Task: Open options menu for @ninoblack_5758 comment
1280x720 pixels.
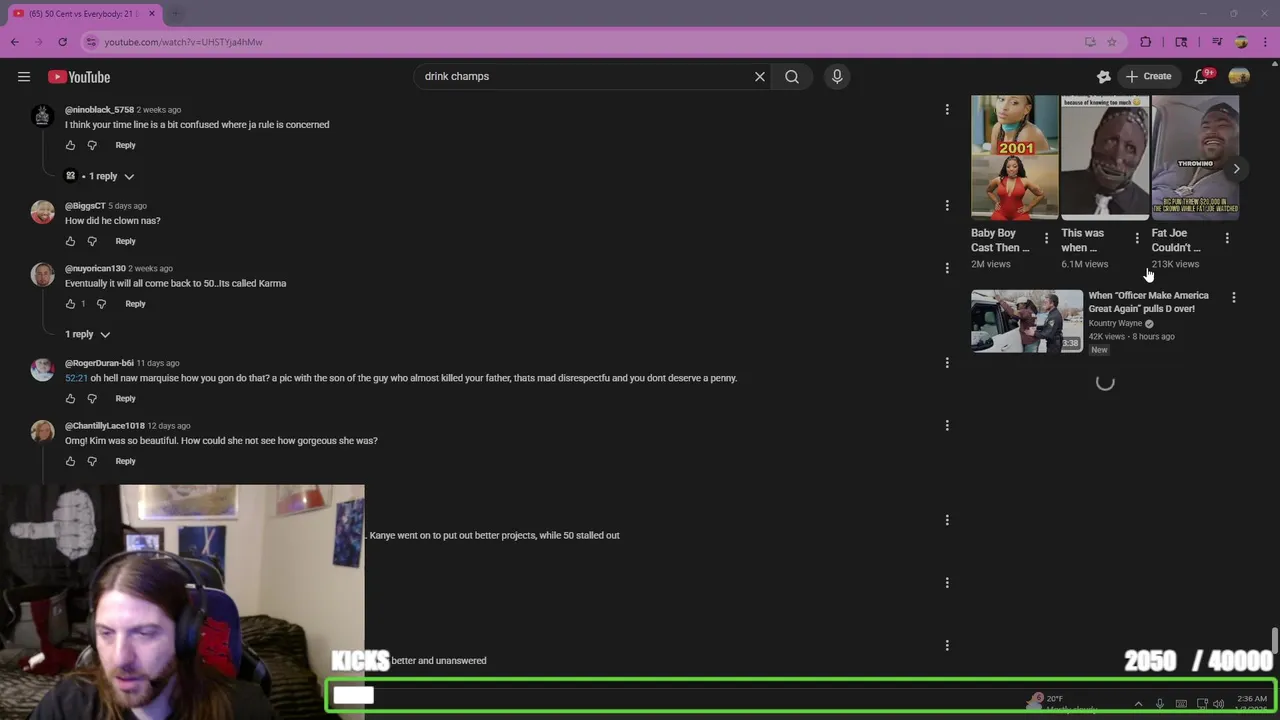Action: pyautogui.click(x=947, y=109)
